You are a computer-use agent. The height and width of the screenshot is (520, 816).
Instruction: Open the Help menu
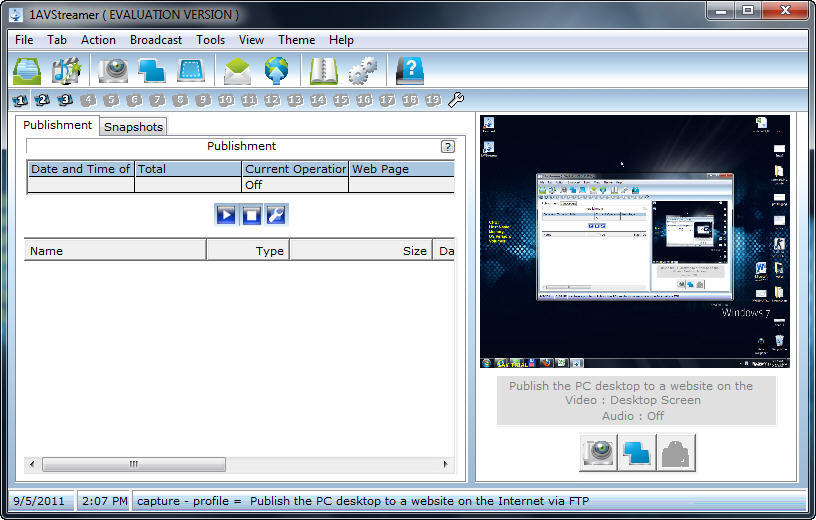click(x=341, y=40)
